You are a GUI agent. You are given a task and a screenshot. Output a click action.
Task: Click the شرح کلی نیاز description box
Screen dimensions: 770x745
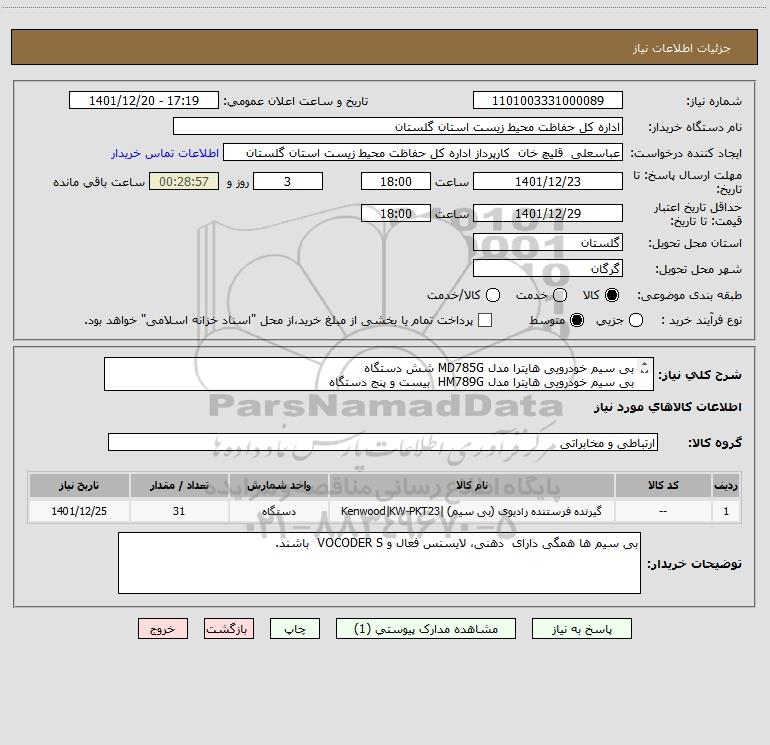(379, 374)
